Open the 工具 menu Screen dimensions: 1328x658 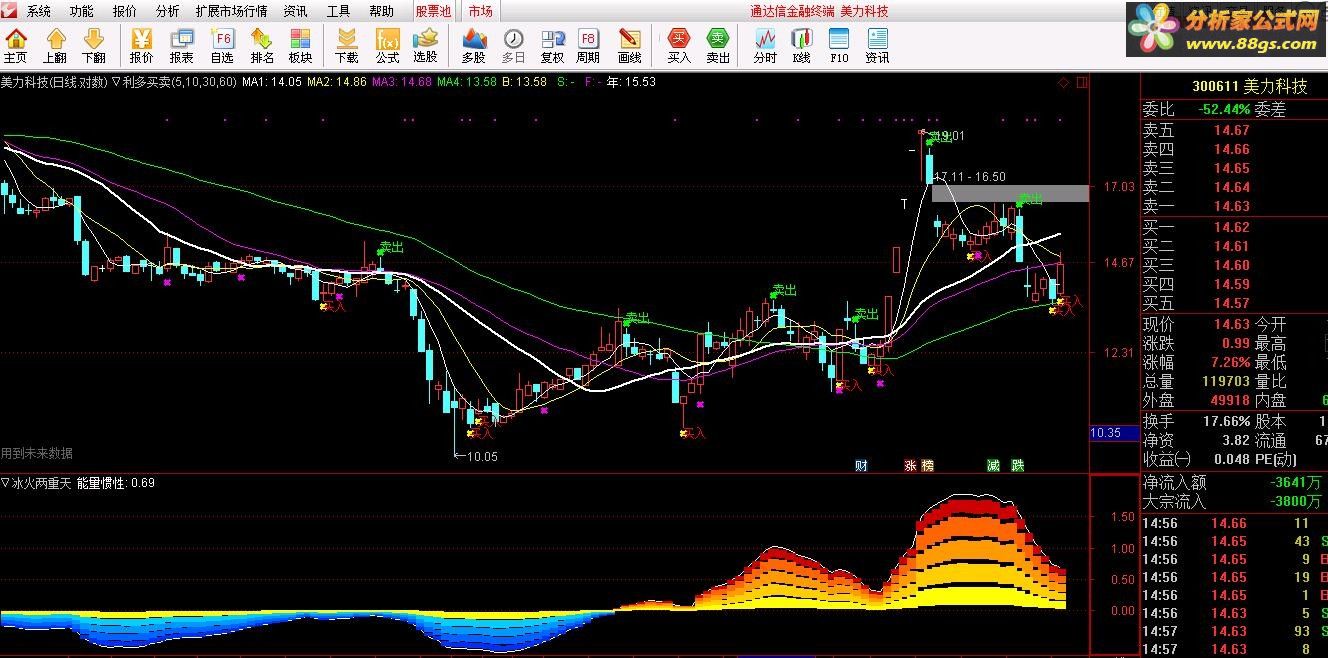pyautogui.click(x=339, y=12)
